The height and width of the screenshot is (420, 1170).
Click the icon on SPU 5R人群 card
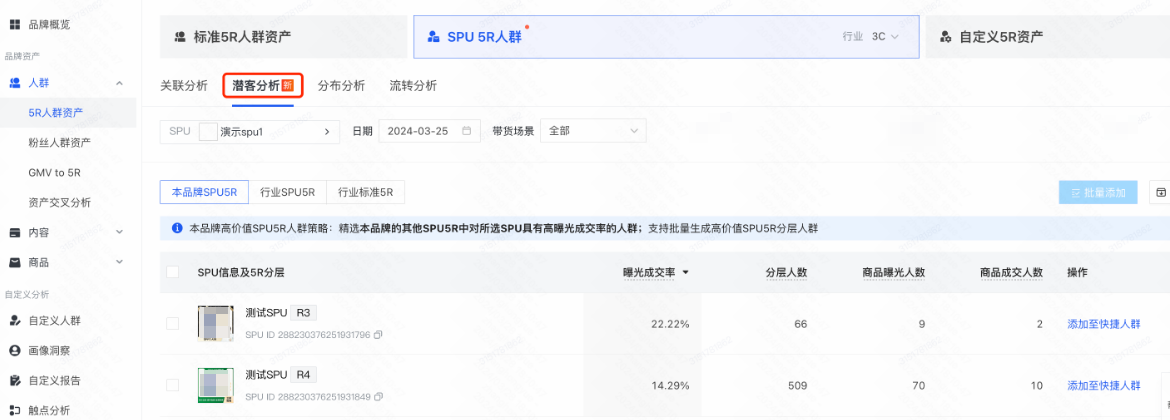point(434,37)
